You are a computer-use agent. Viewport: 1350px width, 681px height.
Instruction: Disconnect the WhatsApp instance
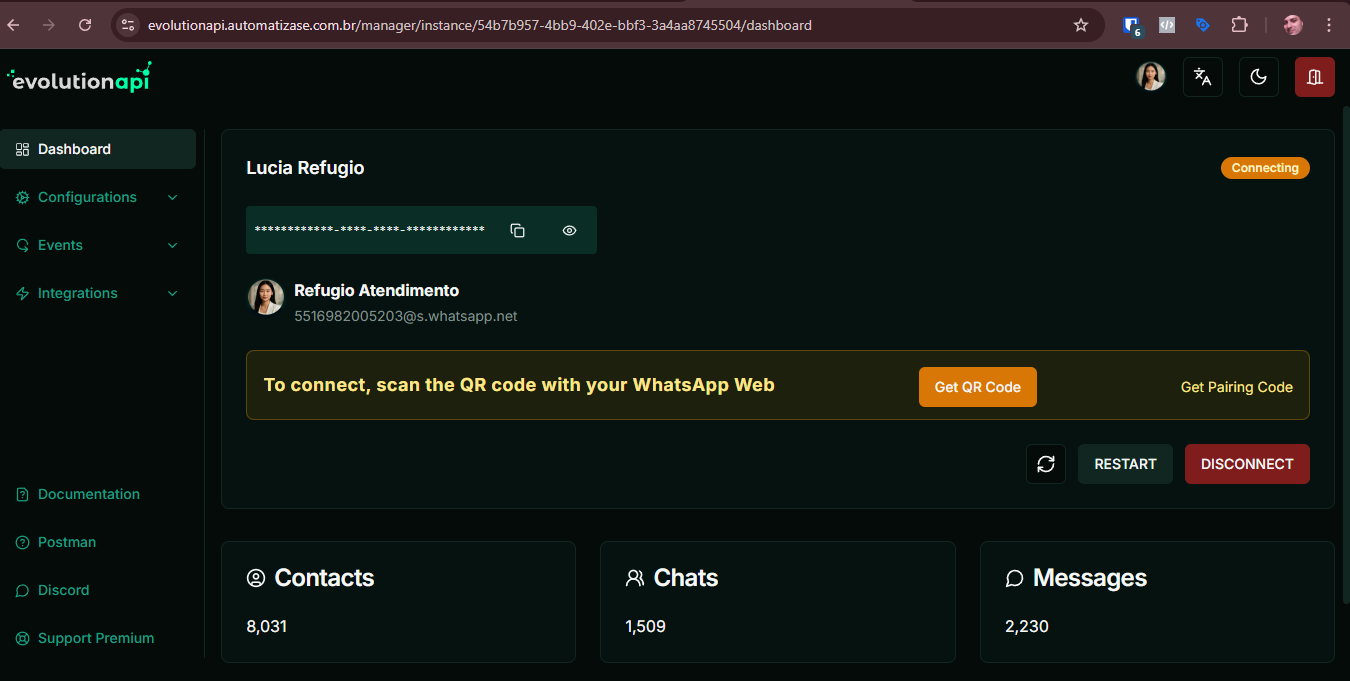pos(1246,464)
